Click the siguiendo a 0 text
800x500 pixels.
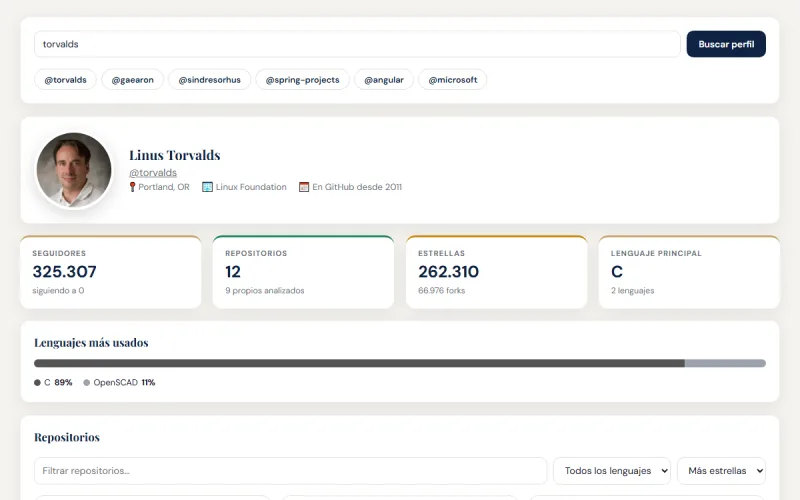(x=58, y=290)
